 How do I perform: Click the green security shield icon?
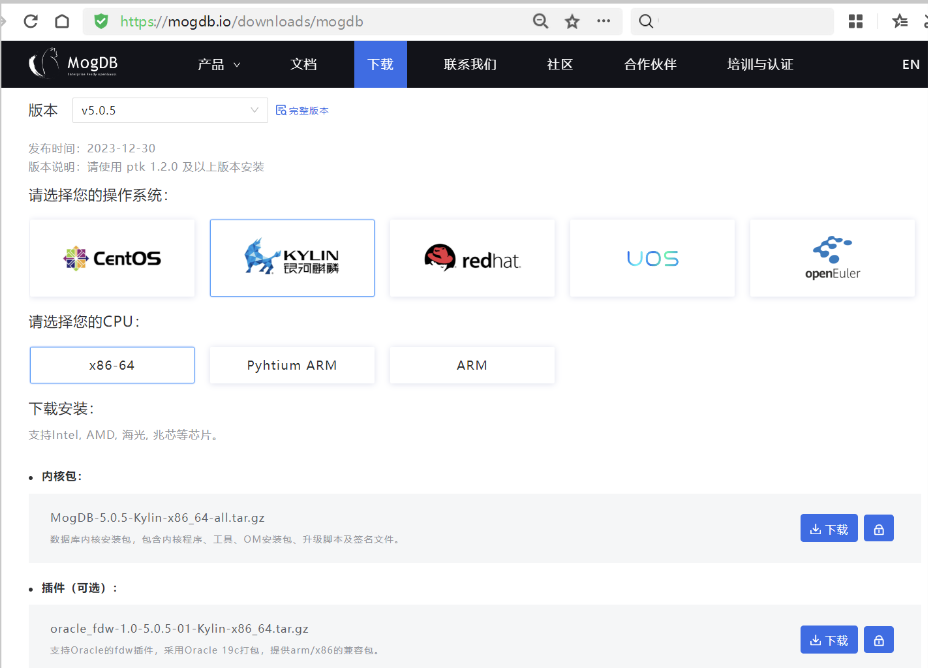101,21
